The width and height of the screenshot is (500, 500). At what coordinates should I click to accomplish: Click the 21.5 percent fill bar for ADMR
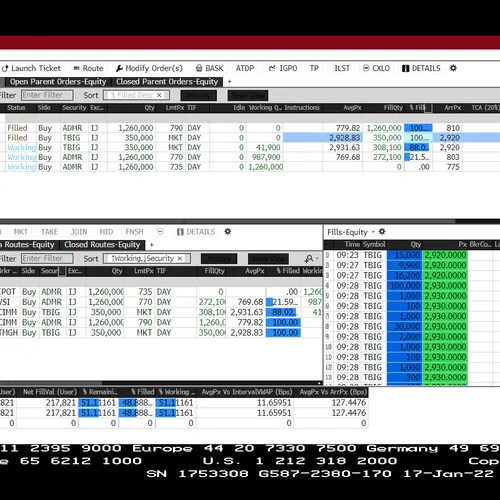pyautogui.click(x=418, y=157)
